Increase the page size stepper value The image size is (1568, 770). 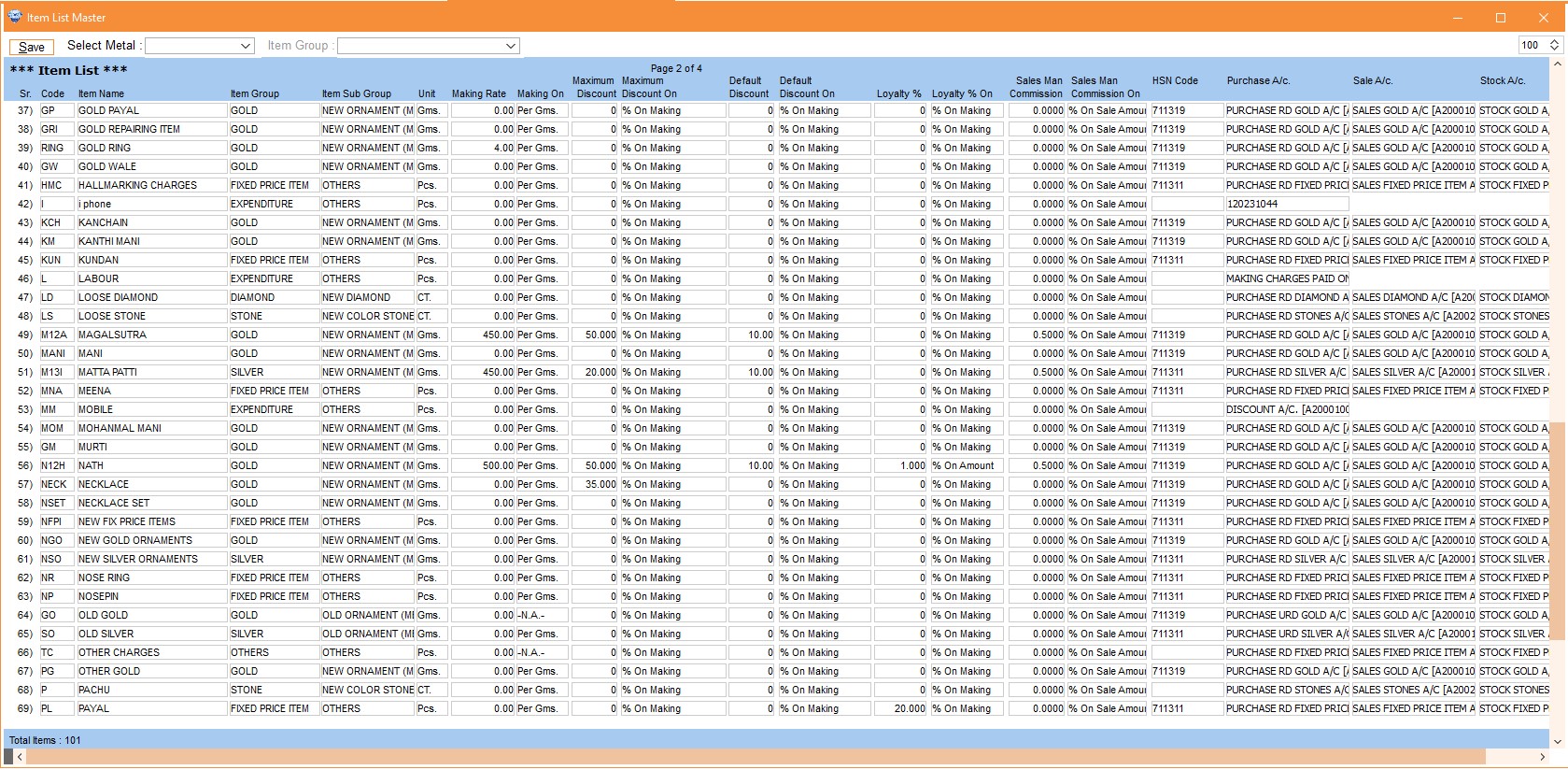(x=1555, y=41)
